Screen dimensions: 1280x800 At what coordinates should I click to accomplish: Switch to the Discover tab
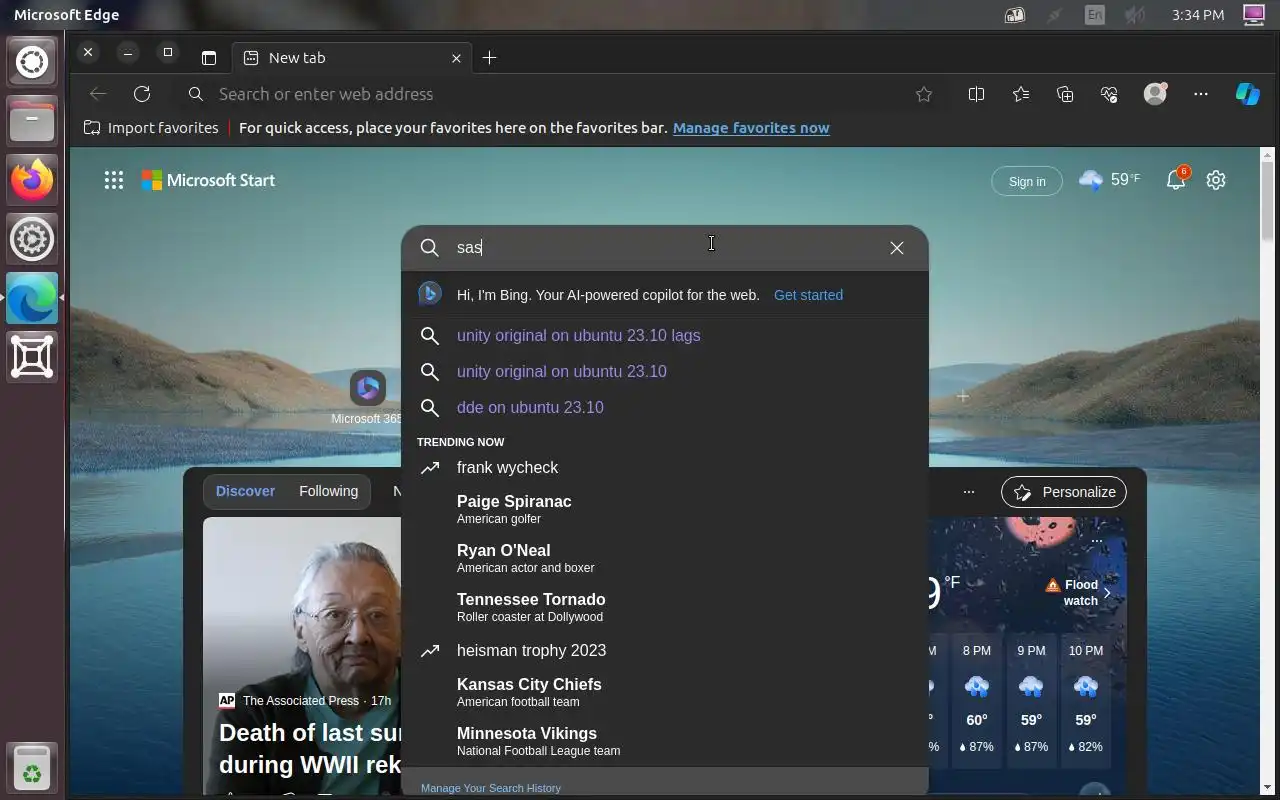(245, 491)
